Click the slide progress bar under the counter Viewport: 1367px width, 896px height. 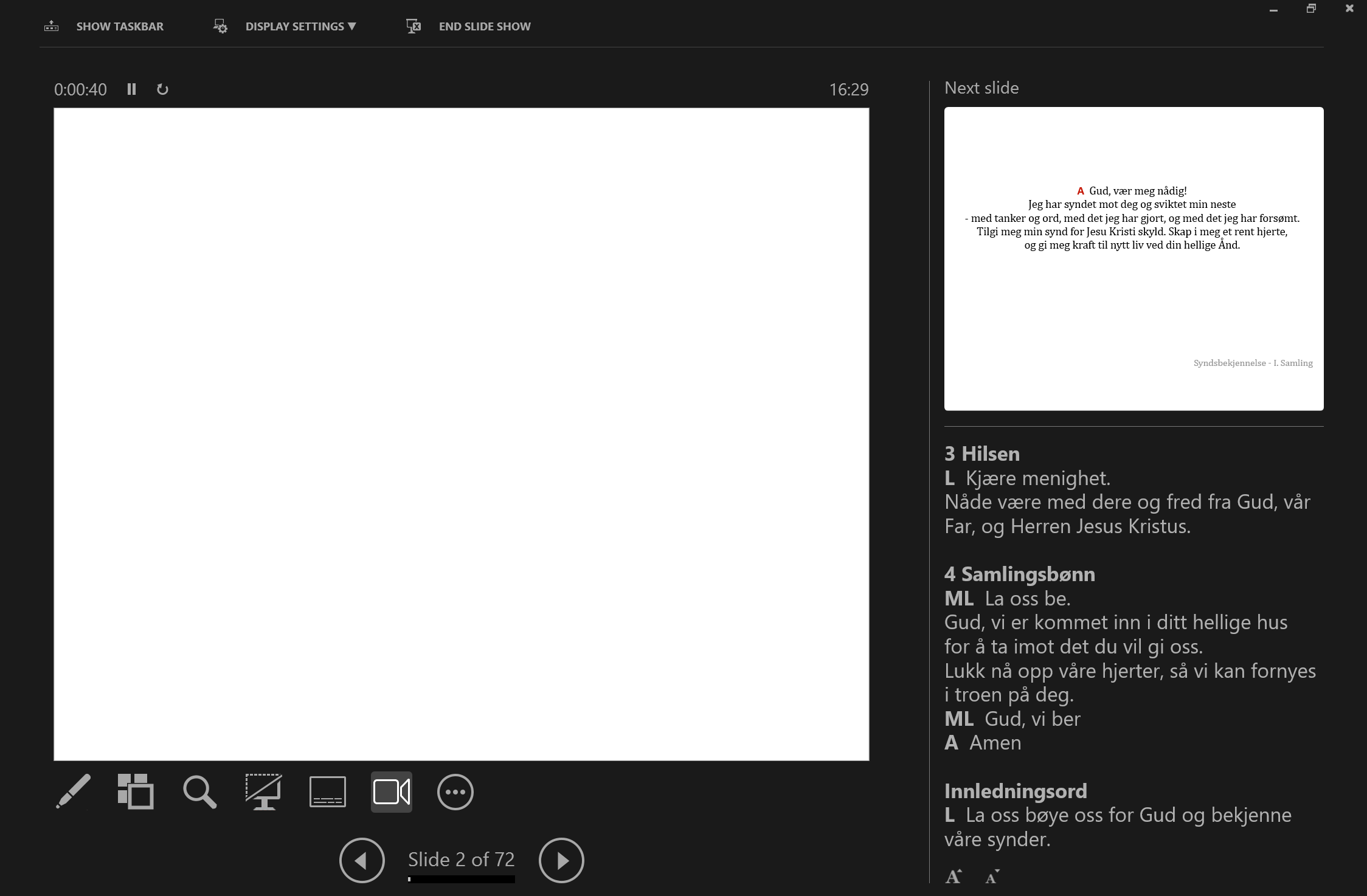[462, 879]
